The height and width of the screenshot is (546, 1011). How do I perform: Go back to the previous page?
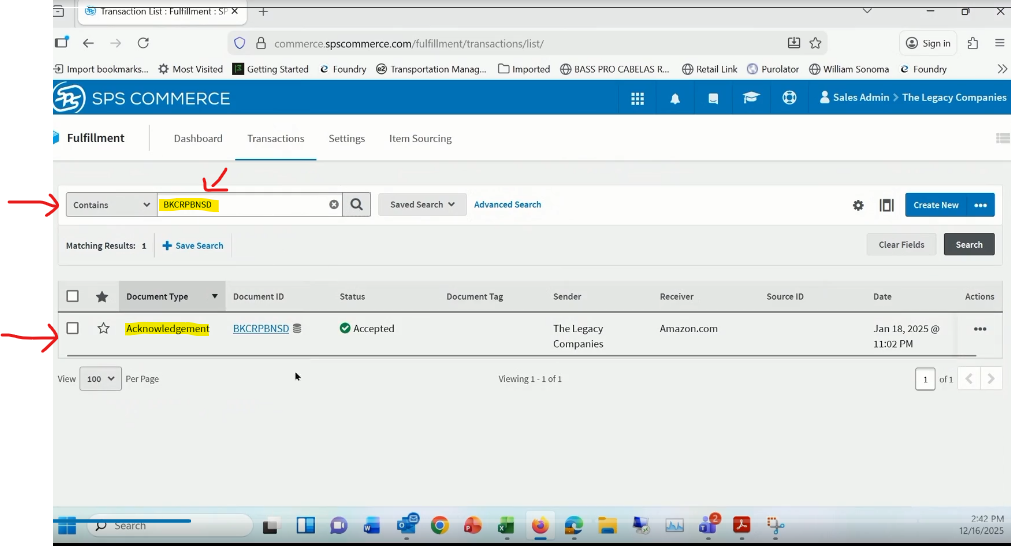coord(88,43)
